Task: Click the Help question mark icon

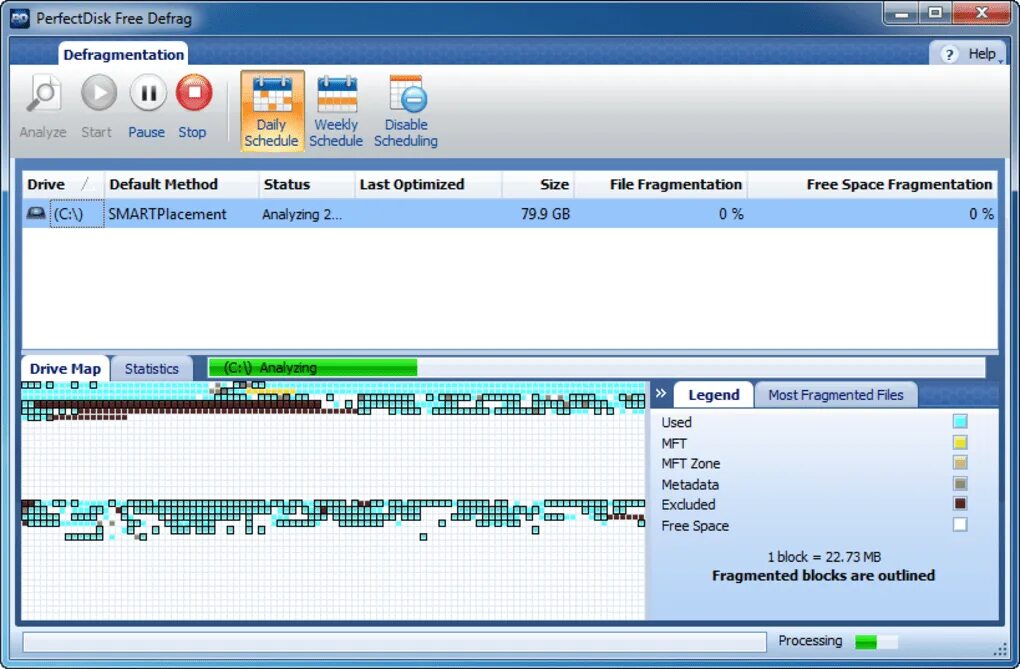Action: (x=948, y=55)
